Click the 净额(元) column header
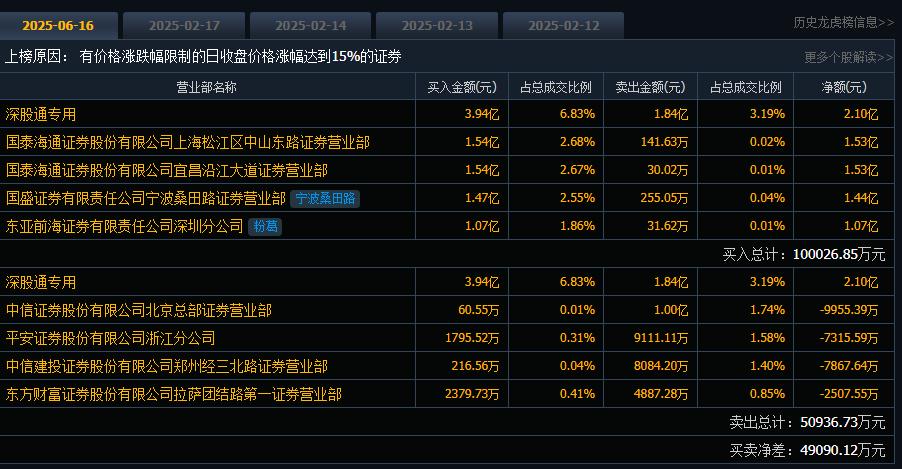This screenshot has height=469, width=902. (840, 87)
